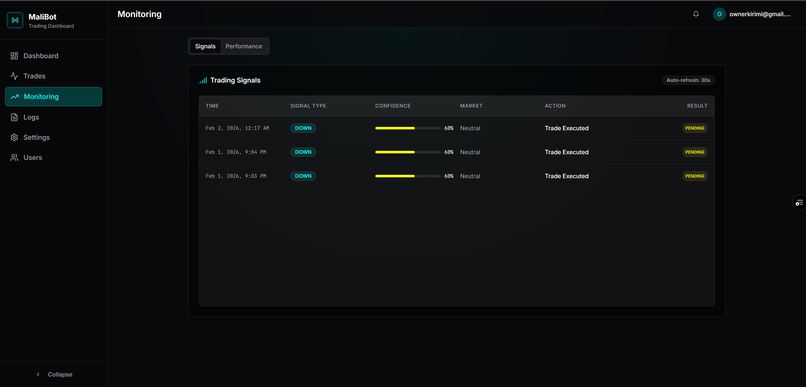The height and width of the screenshot is (387, 806).
Task: Click Trade Executed in the 9:04 PM row
Action: [566, 152]
